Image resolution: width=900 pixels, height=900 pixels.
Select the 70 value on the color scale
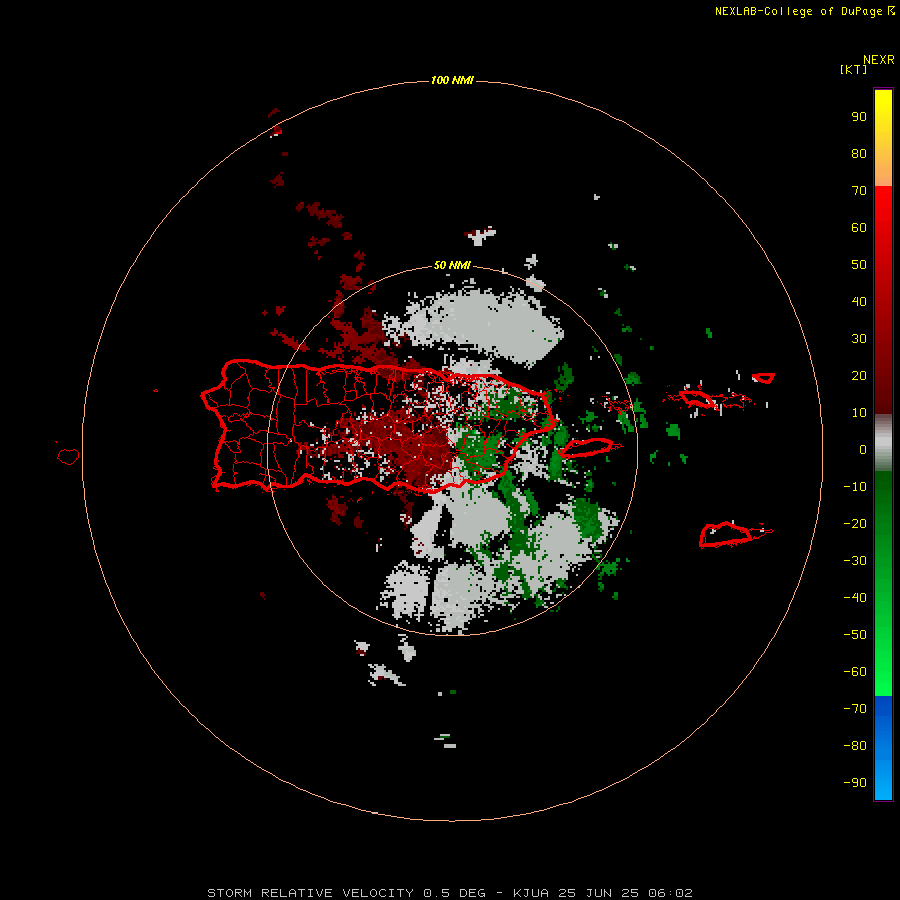859,191
